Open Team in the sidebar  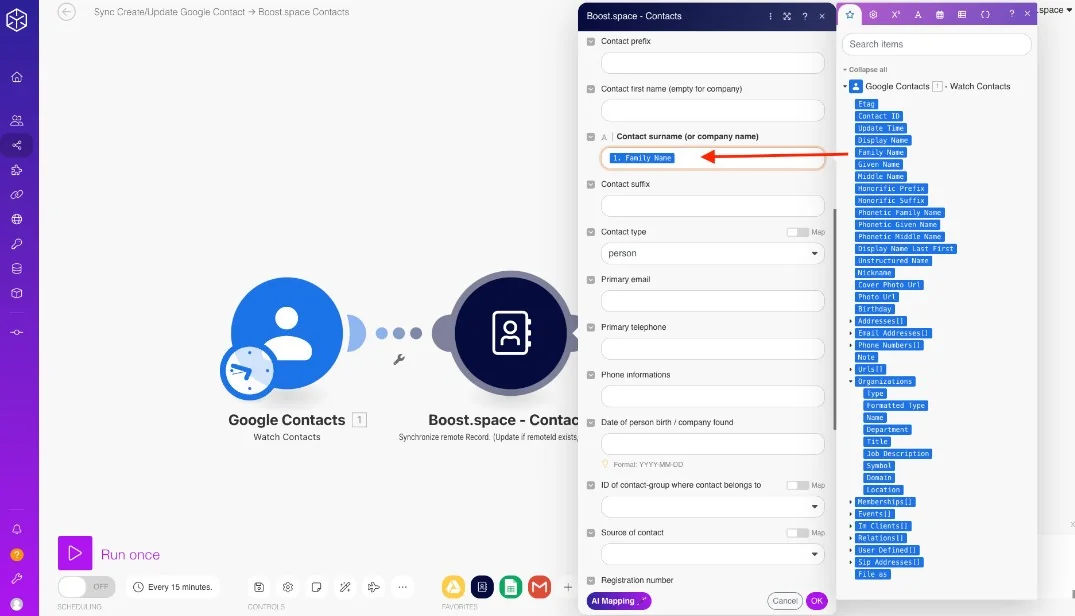tap(17, 121)
